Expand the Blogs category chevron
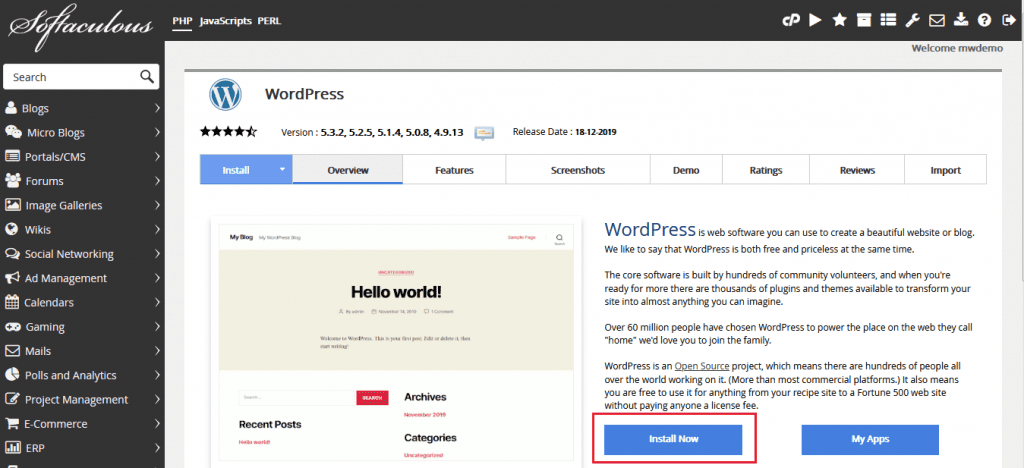1024x468 pixels. click(157, 108)
